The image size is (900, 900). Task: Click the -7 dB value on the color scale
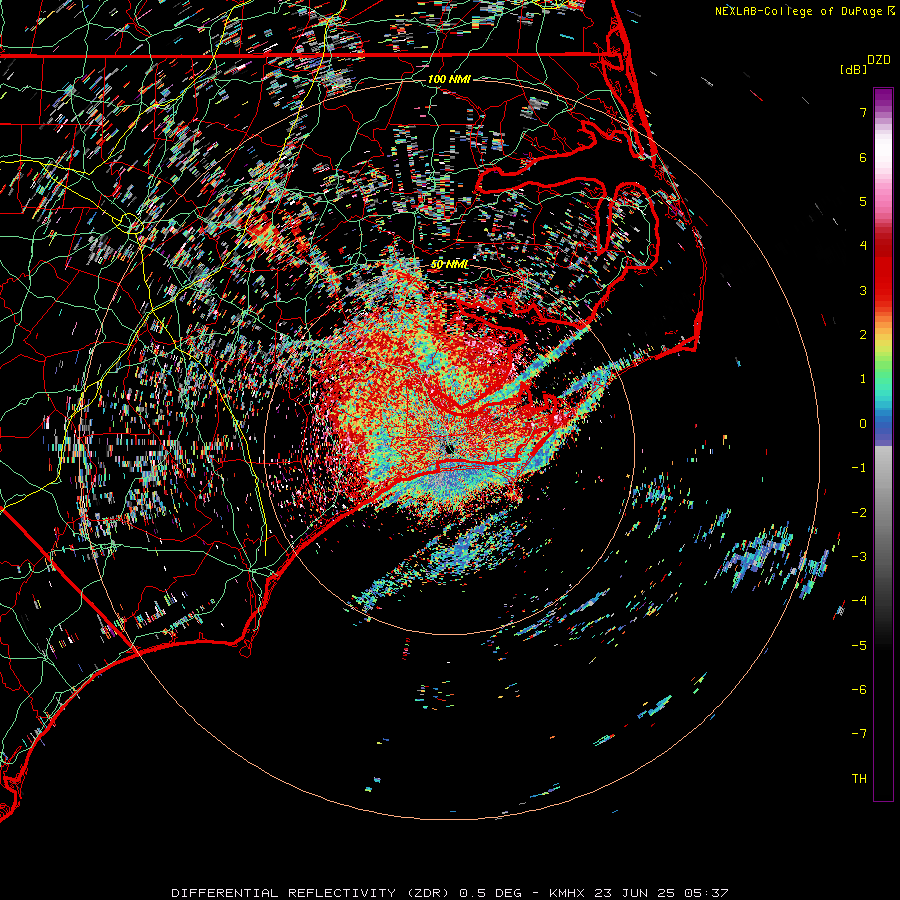tap(859, 734)
